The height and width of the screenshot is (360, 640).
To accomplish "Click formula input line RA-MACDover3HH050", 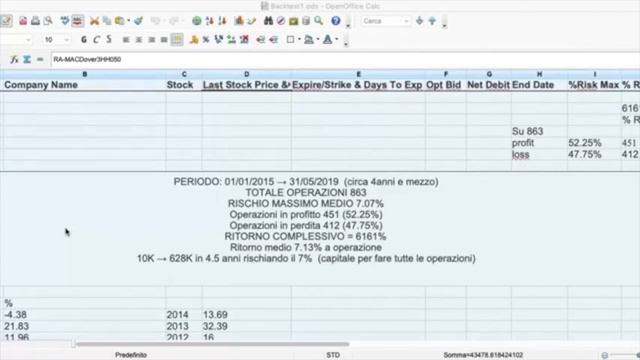I will [345, 60].
